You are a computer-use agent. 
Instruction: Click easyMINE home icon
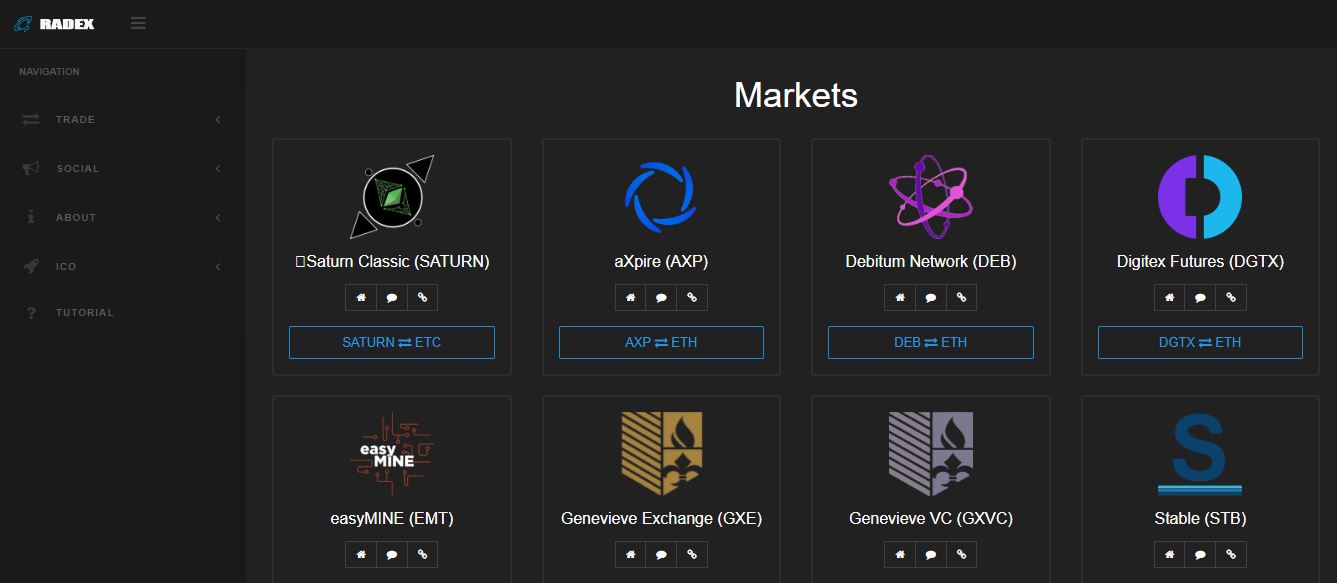[x=361, y=554]
